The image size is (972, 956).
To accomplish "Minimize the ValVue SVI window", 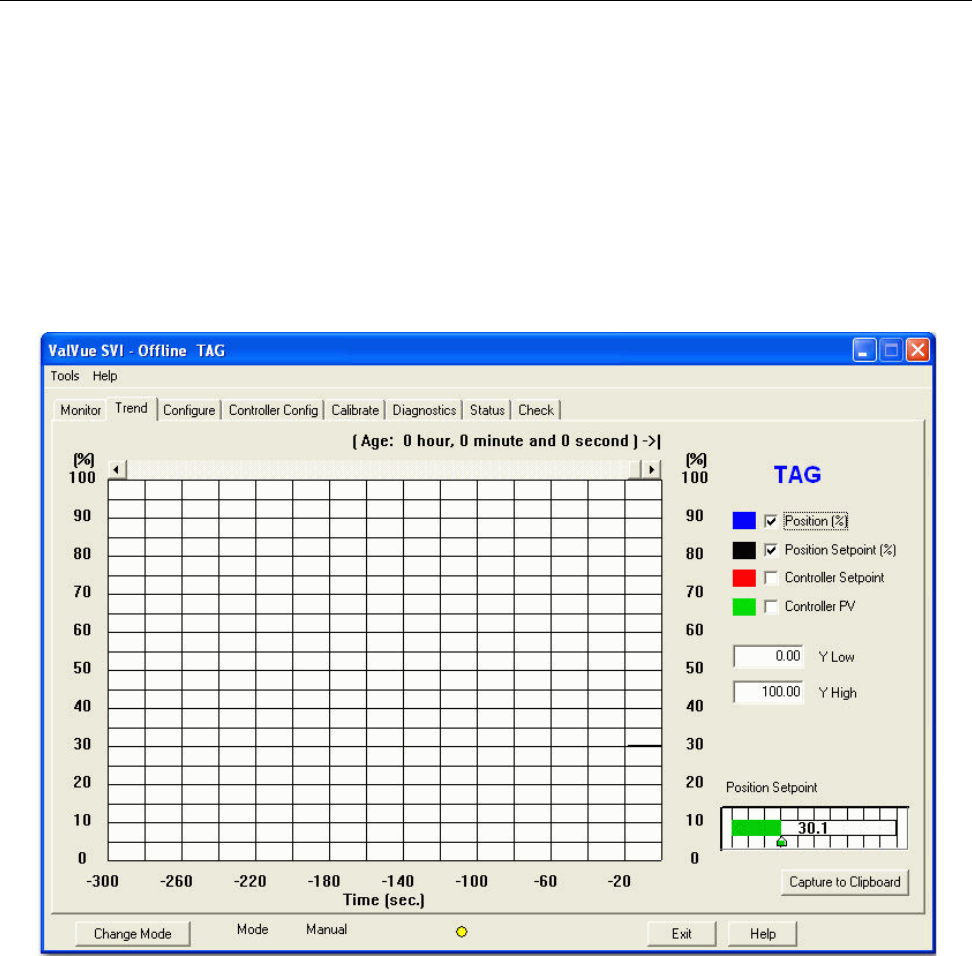I will [x=864, y=350].
